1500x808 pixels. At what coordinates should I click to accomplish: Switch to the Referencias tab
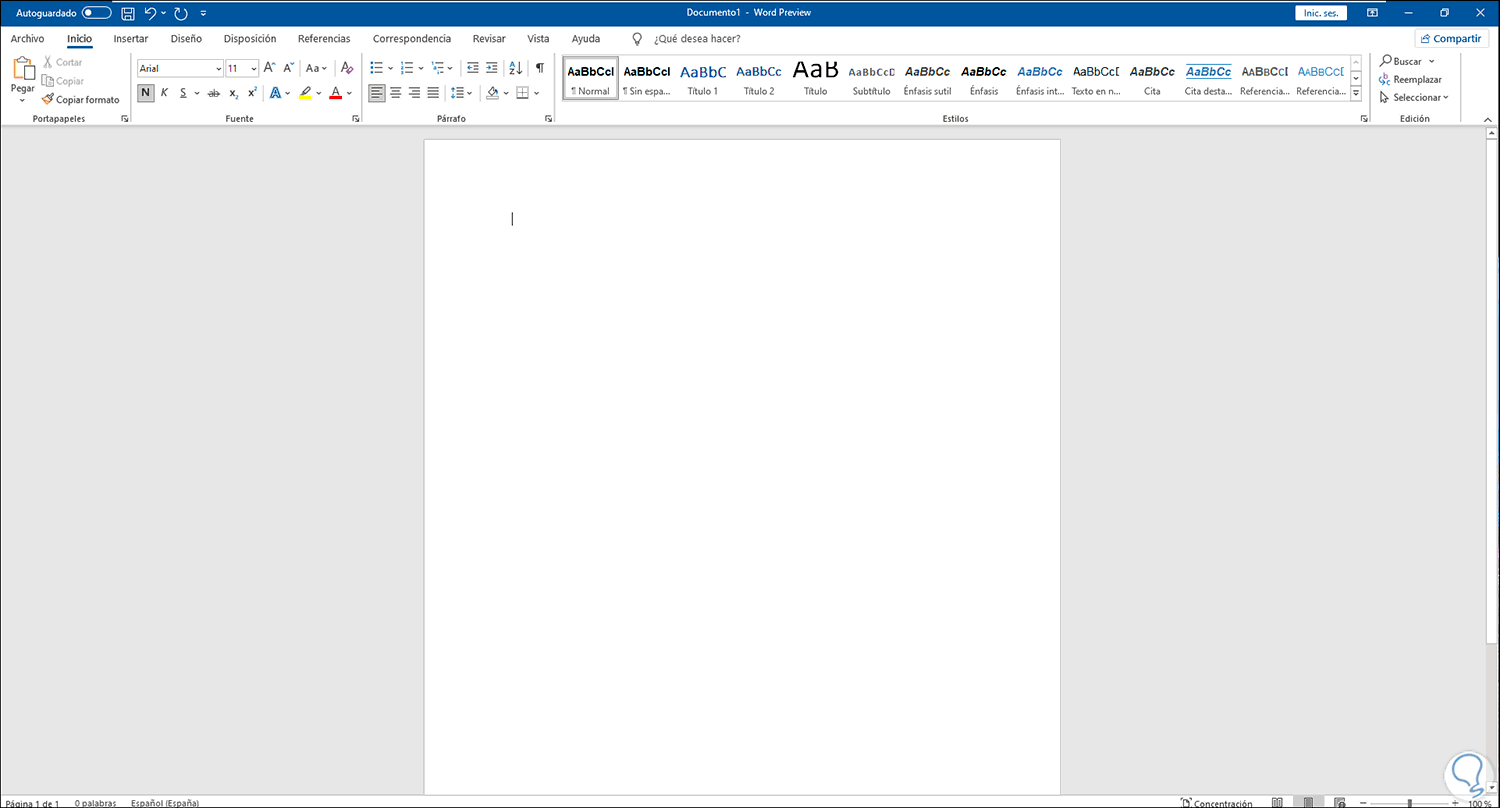click(324, 39)
